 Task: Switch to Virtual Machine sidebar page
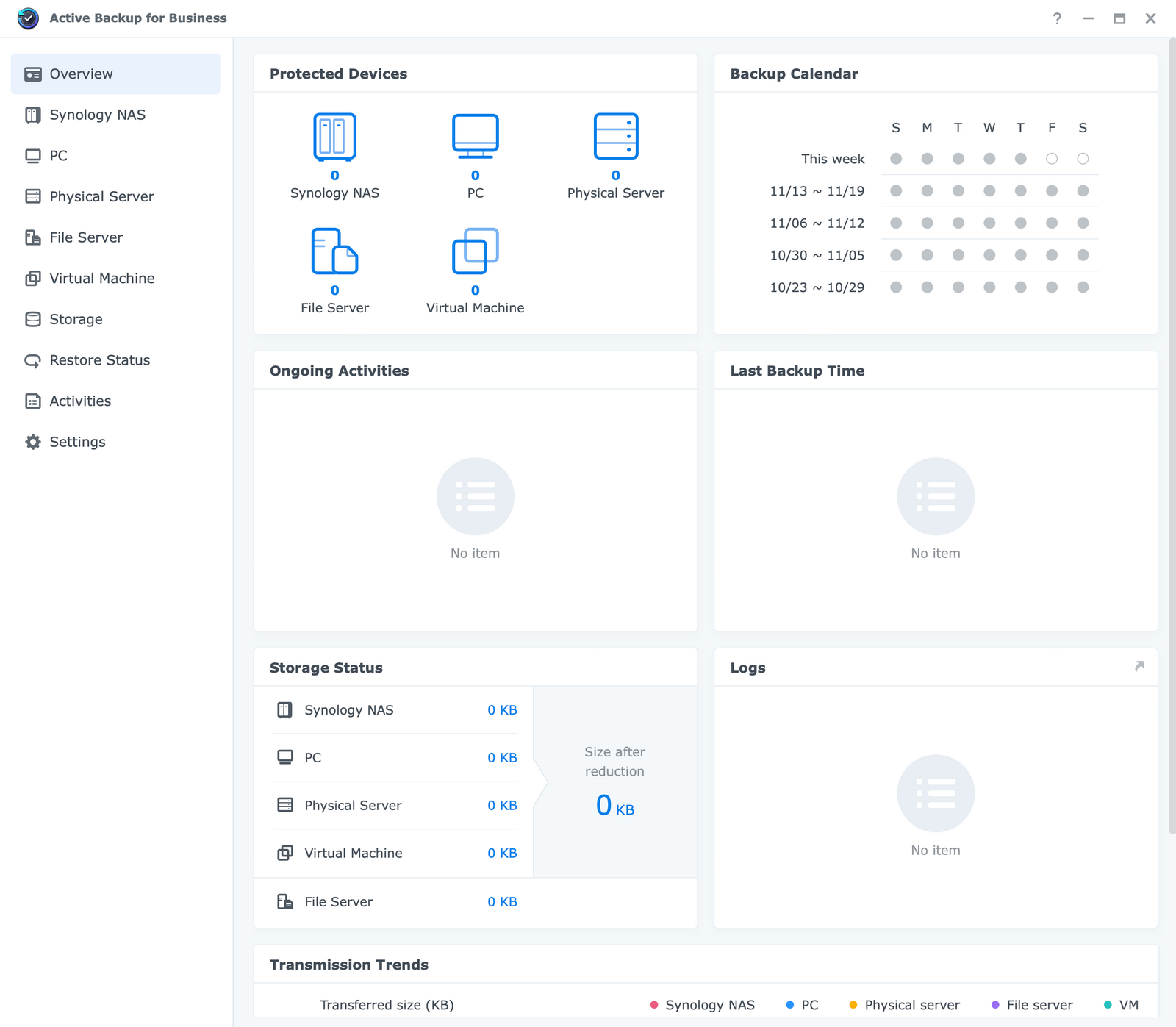point(115,279)
